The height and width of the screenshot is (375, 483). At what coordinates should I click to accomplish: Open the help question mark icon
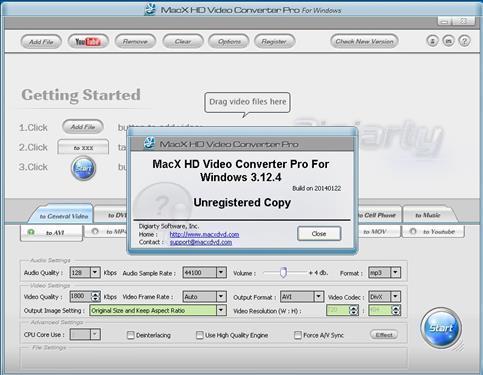pos(464,41)
